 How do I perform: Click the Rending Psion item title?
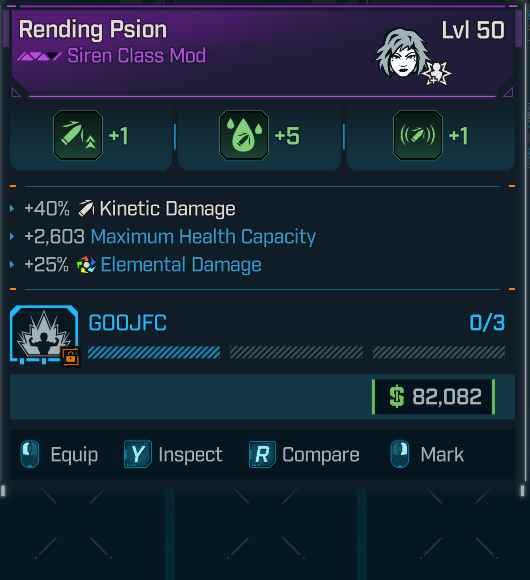pos(93,30)
